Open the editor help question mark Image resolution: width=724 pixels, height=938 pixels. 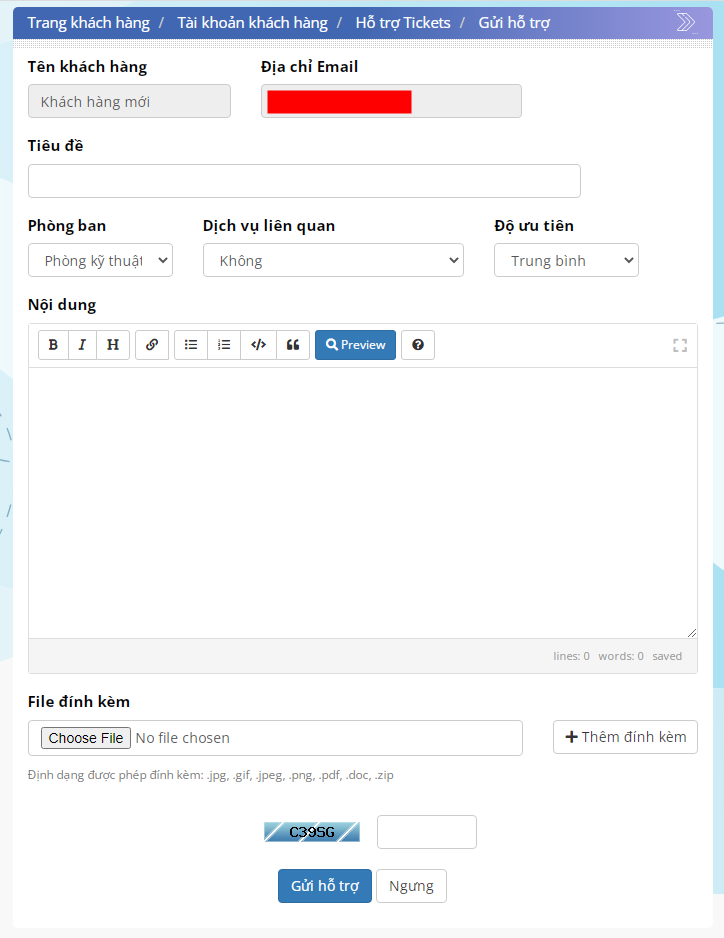click(x=418, y=345)
